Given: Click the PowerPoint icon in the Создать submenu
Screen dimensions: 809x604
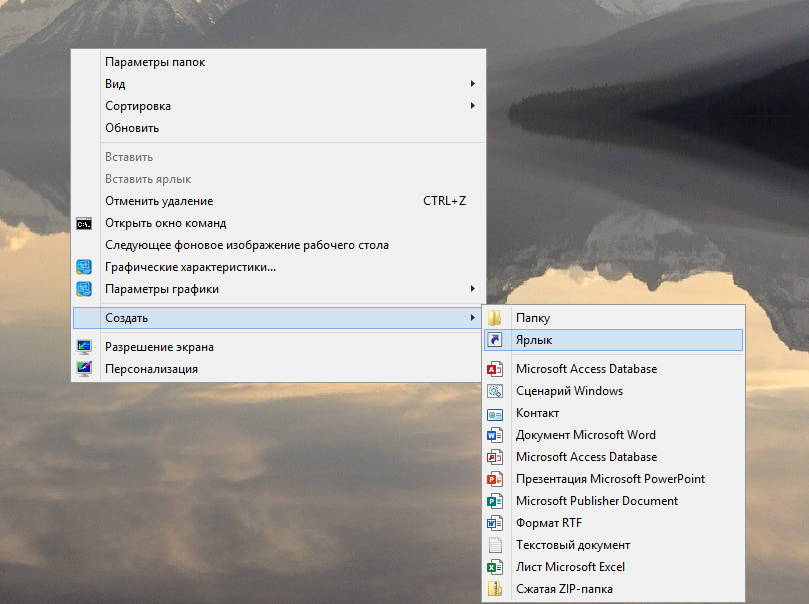Looking at the screenshot, I should pos(495,479).
